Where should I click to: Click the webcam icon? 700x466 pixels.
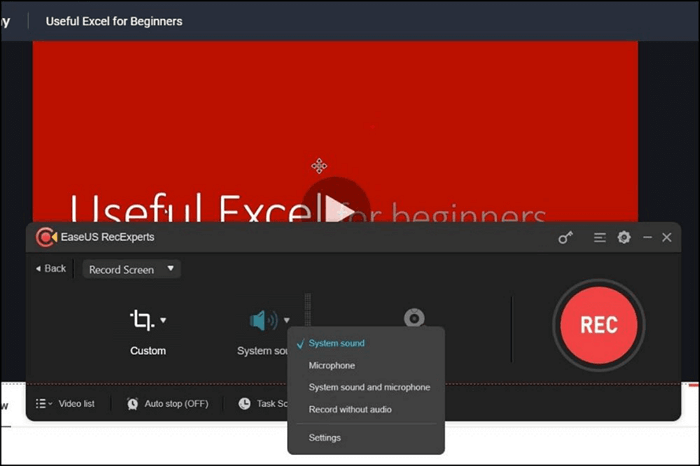[x=414, y=318]
